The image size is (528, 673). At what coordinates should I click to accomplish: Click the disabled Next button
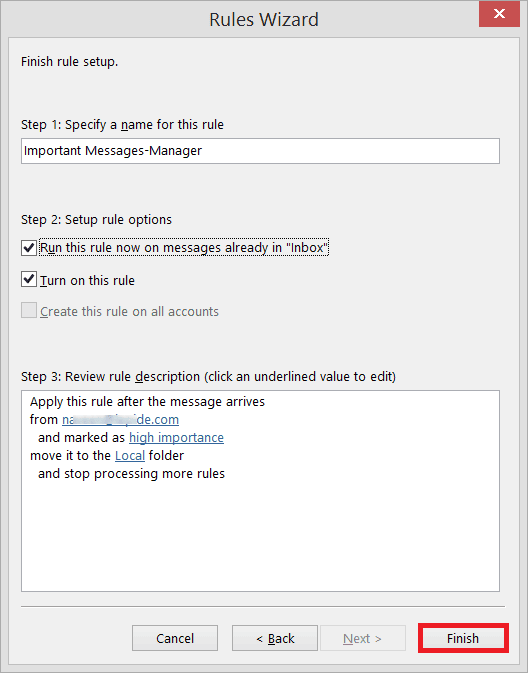(x=363, y=638)
